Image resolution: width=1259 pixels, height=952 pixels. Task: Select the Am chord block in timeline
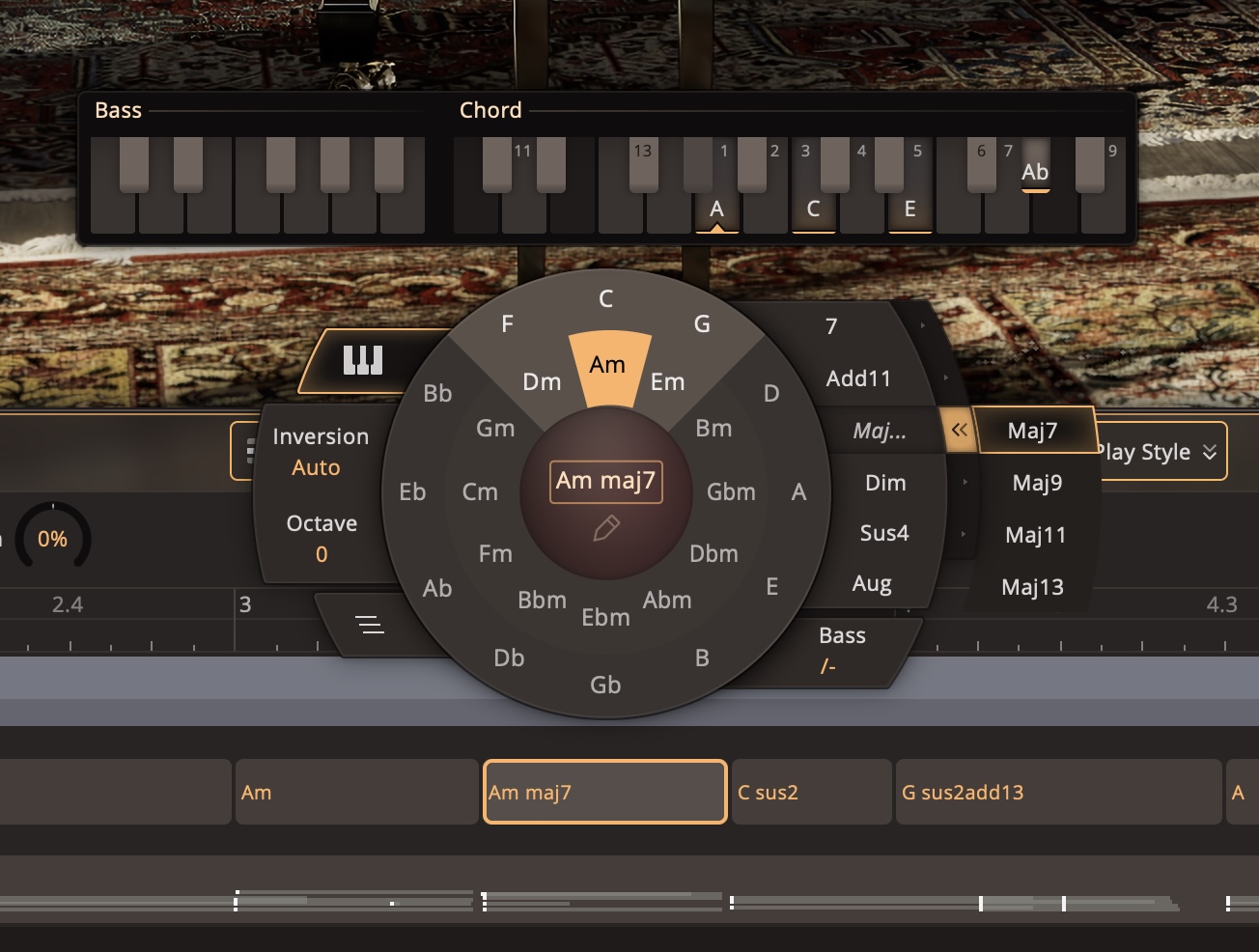[x=356, y=792]
